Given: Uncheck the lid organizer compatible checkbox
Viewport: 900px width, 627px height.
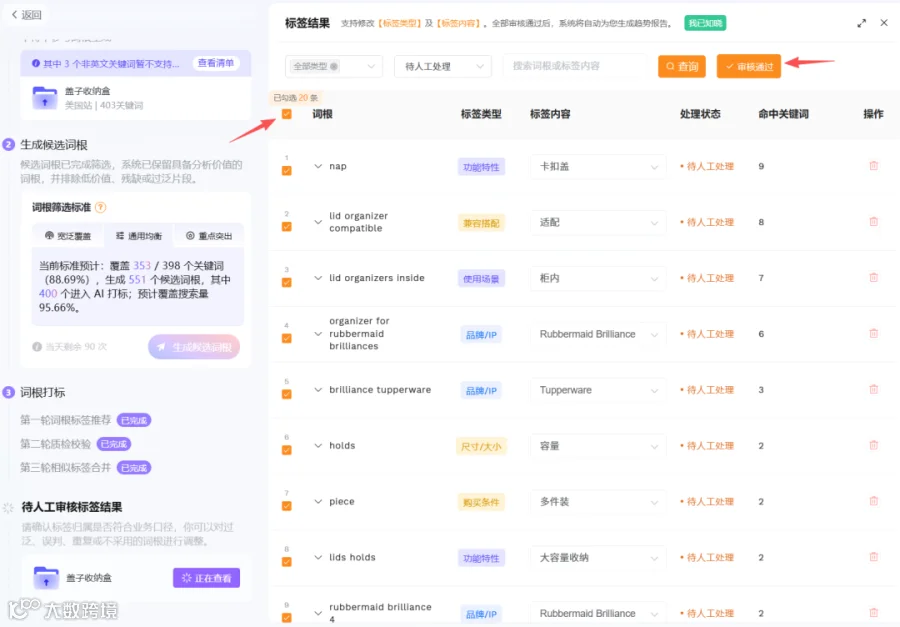Looking at the screenshot, I should 286,227.
